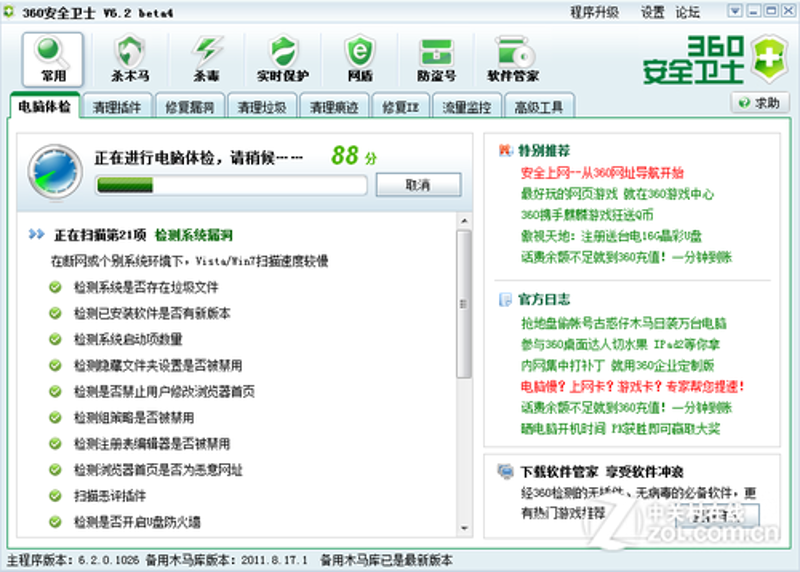Click green check icon for 检测隐藏文件夹设置是否被禁用
The width and height of the screenshot is (800, 572).
tap(55, 365)
